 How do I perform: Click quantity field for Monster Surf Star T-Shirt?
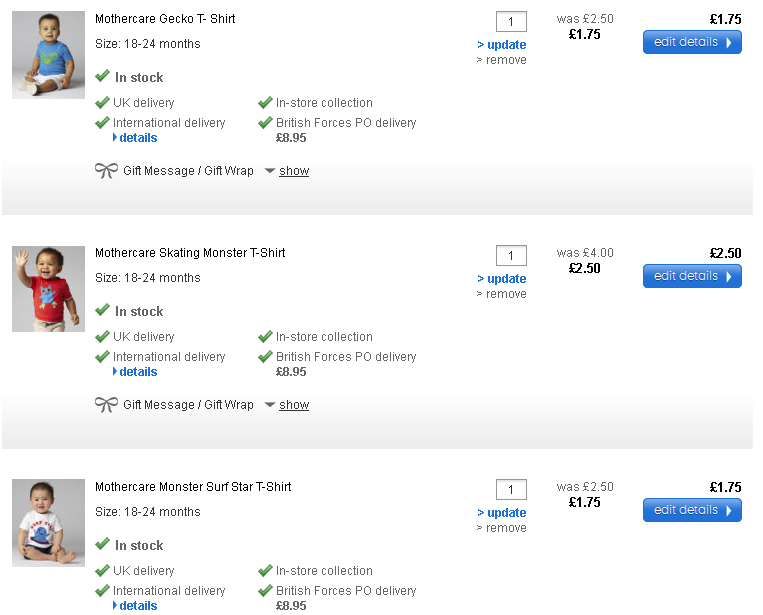pos(511,490)
